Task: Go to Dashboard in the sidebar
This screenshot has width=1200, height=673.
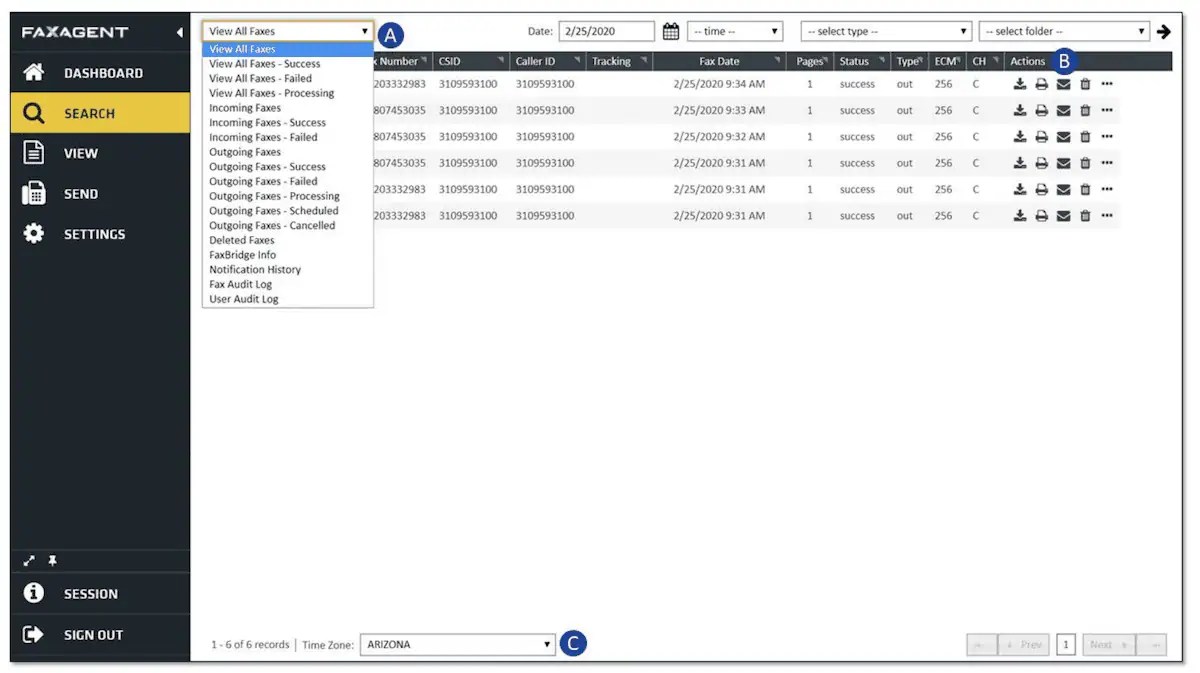Action: pos(102,73)
